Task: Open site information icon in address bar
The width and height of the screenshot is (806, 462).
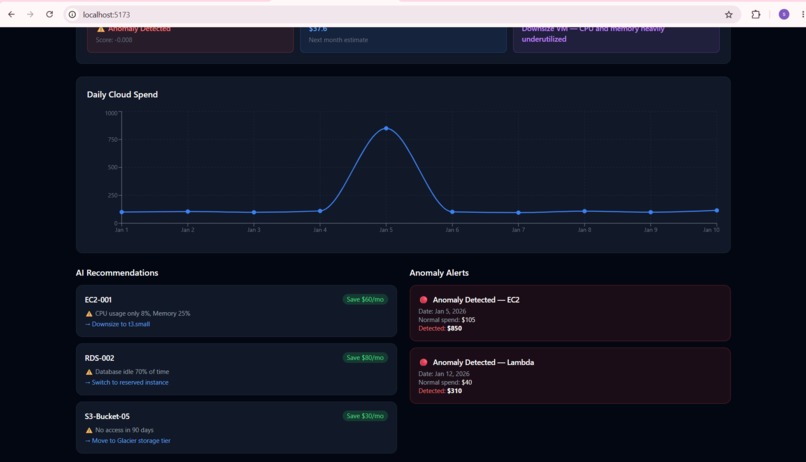Action: click(x=72, y=14)
